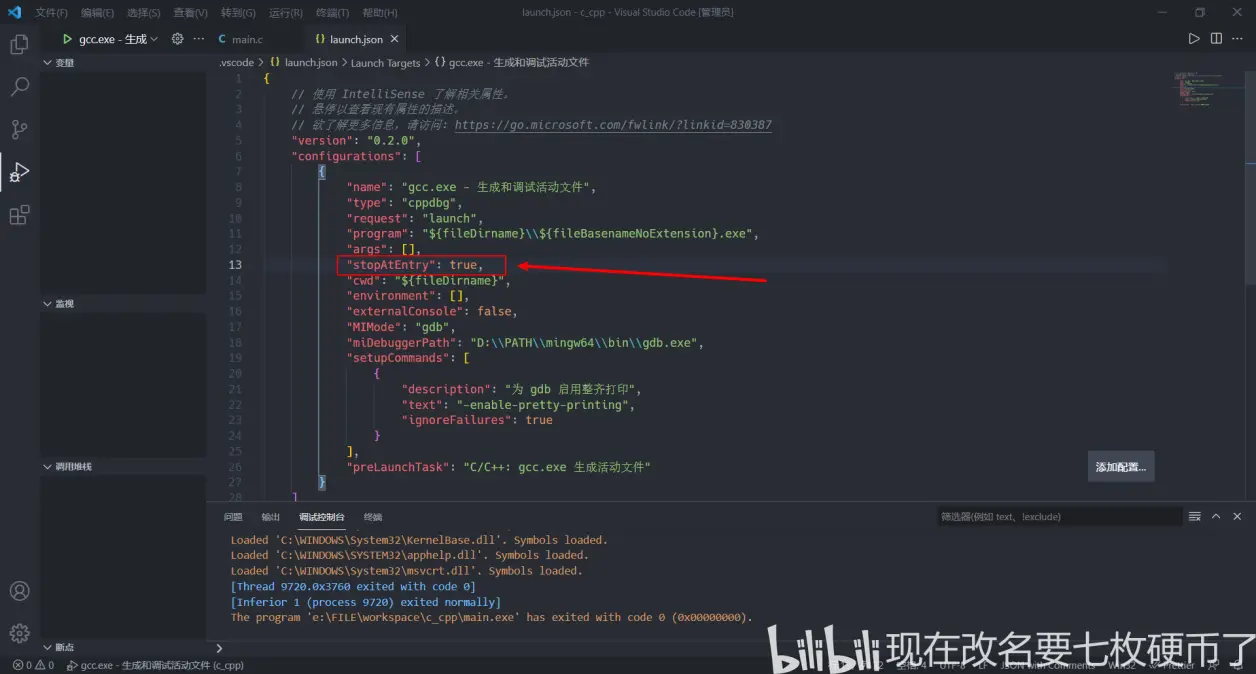Focus the debug console filter field
This screenshot has width=1256, height=674.
1059,517
